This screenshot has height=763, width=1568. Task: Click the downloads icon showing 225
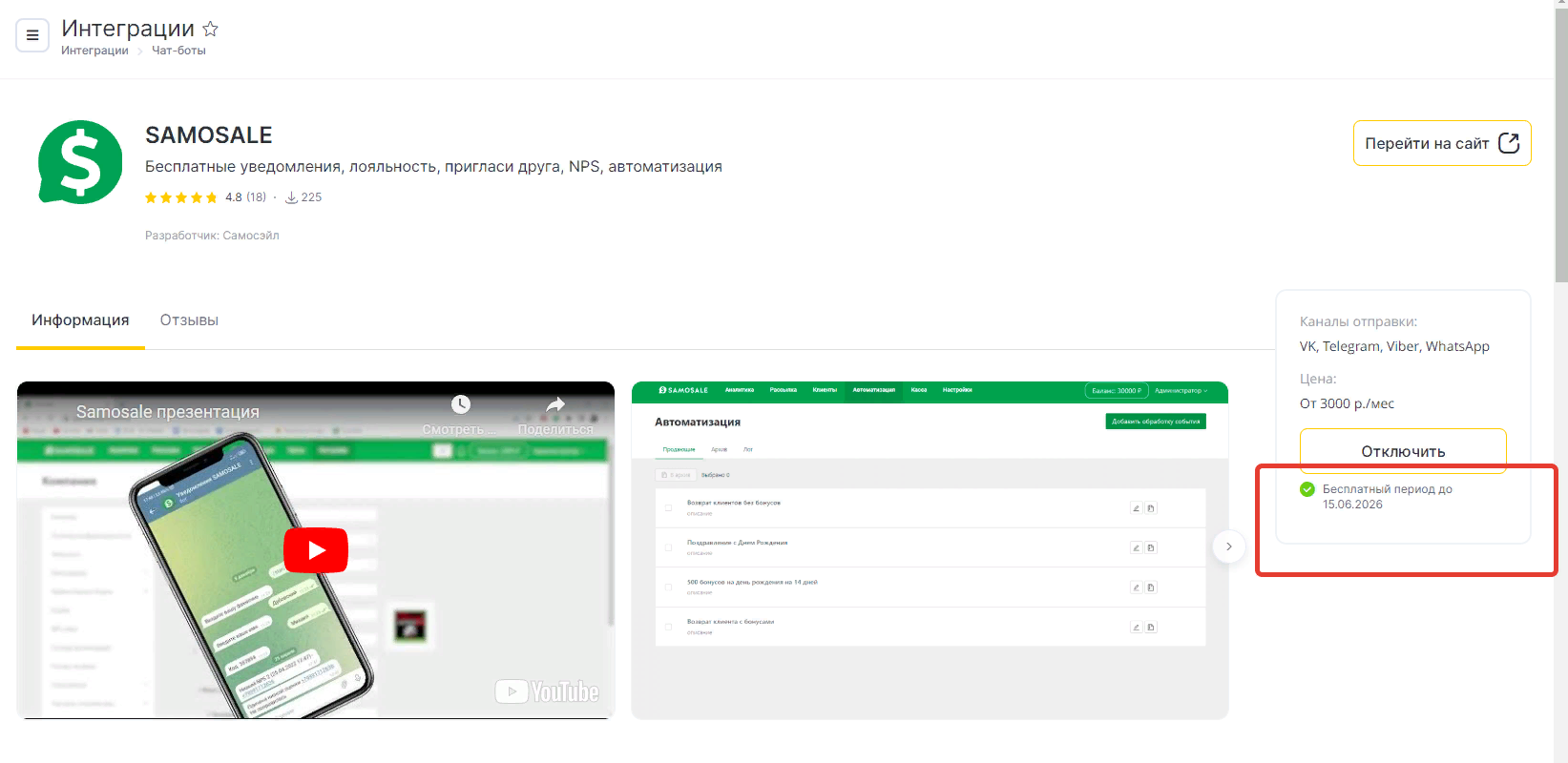click(x=292, y=197)
